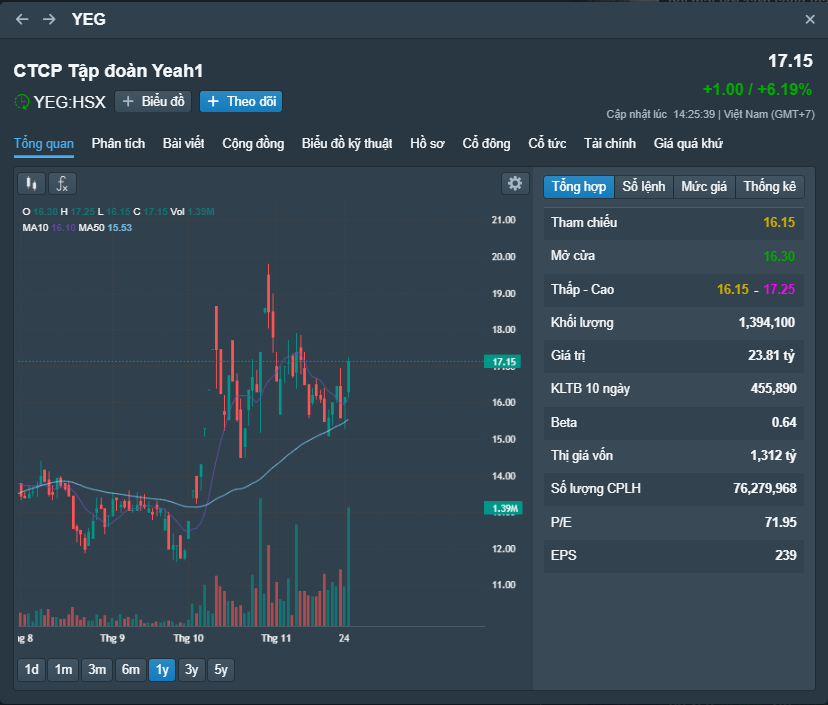Click the high price 17.25
Viewport: 828px width, 705px height.
tap(779, 289)
